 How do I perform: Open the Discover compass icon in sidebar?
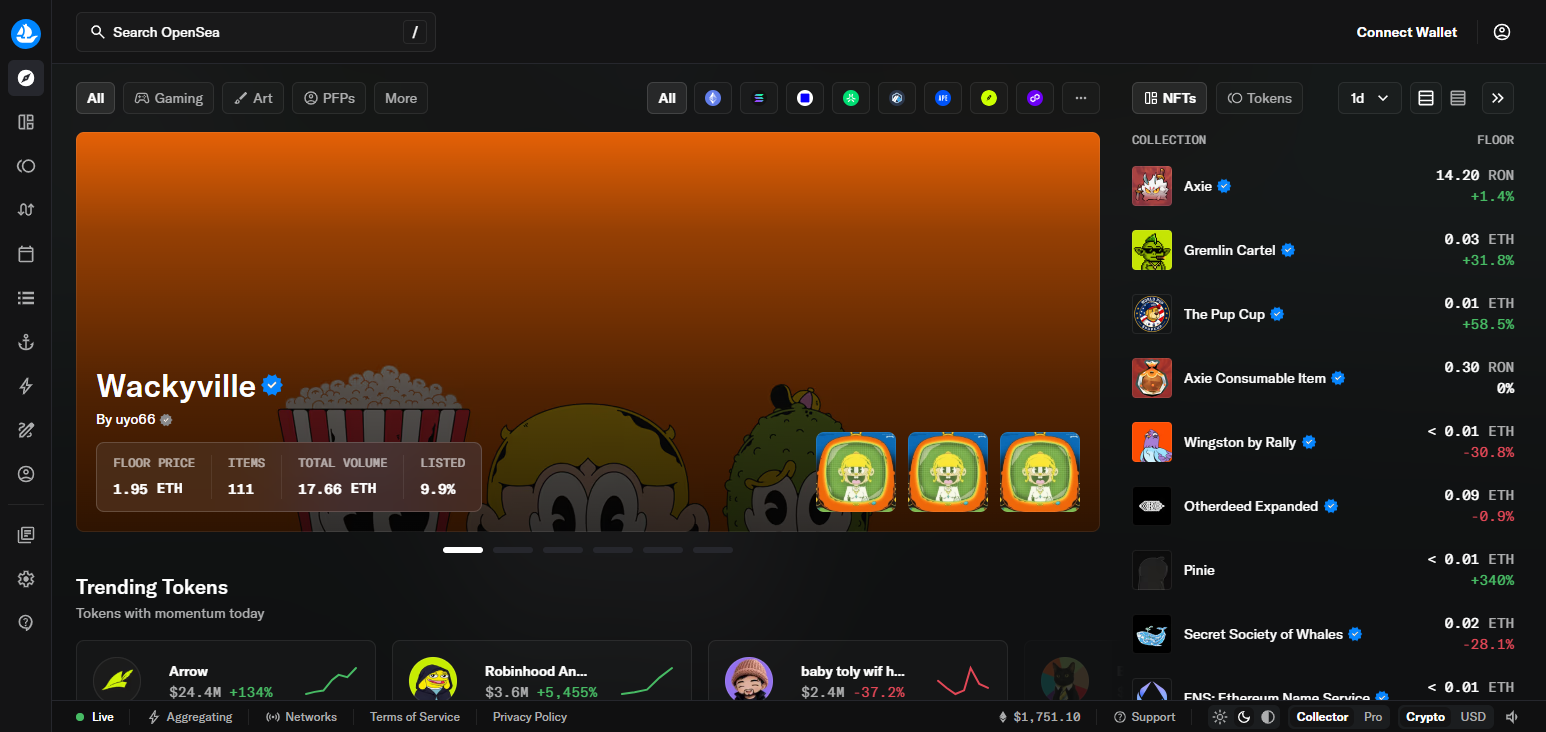click(26, 78)
